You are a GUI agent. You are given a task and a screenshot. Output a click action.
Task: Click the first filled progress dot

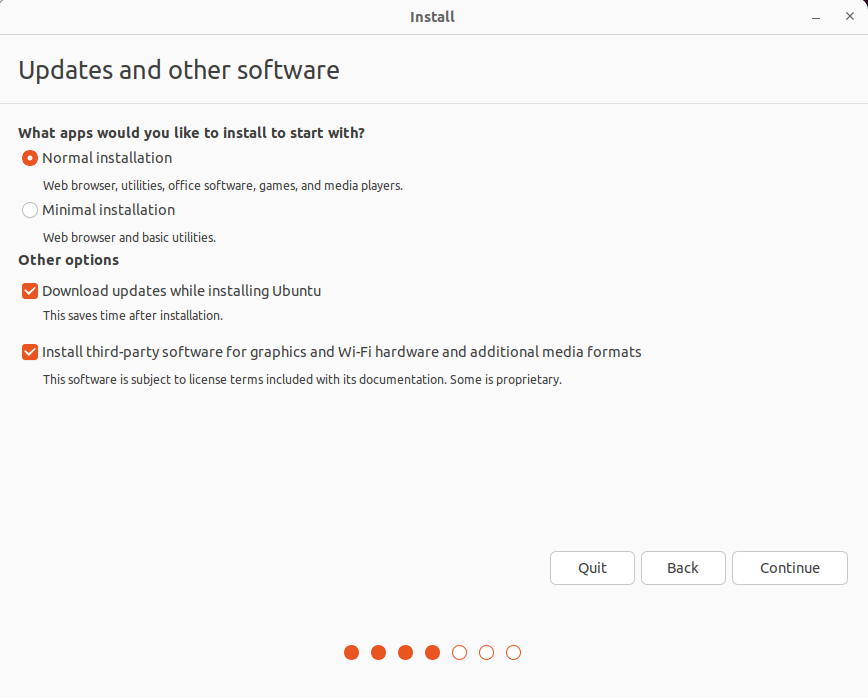coord(351,653)
